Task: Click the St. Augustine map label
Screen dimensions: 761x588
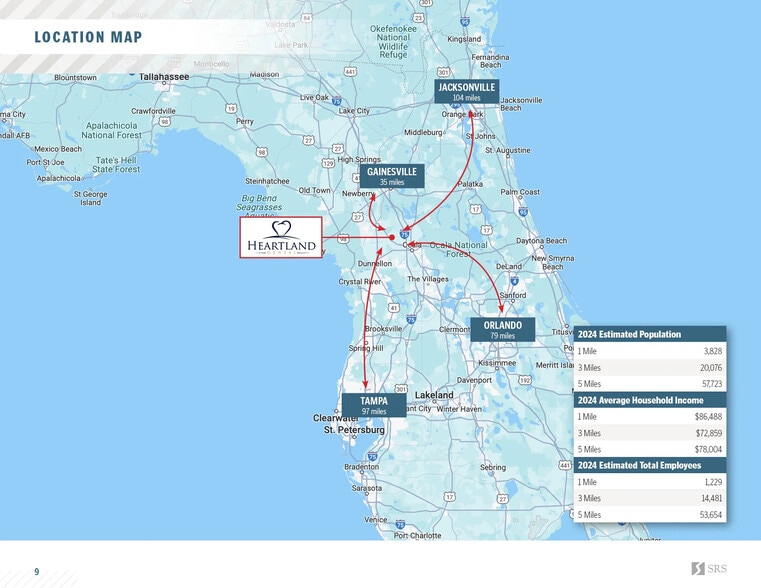Action: click(x=508, y=150)
